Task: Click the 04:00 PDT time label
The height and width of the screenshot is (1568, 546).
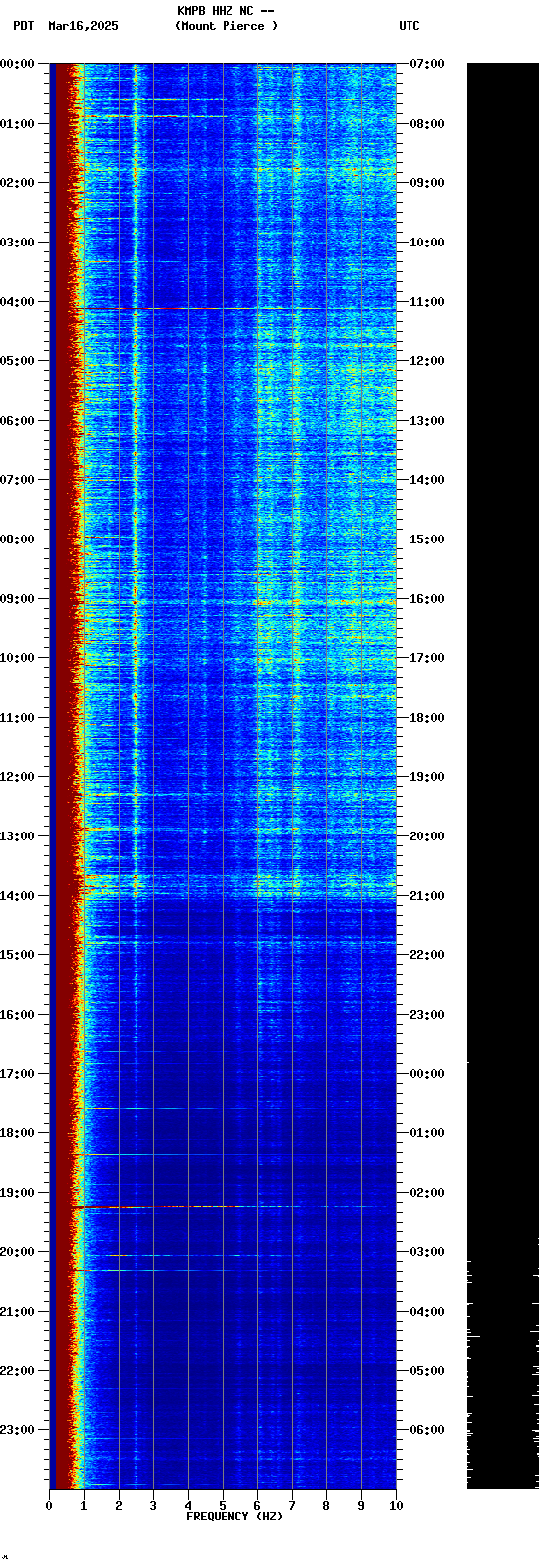Action: click(x=17, y=302)
